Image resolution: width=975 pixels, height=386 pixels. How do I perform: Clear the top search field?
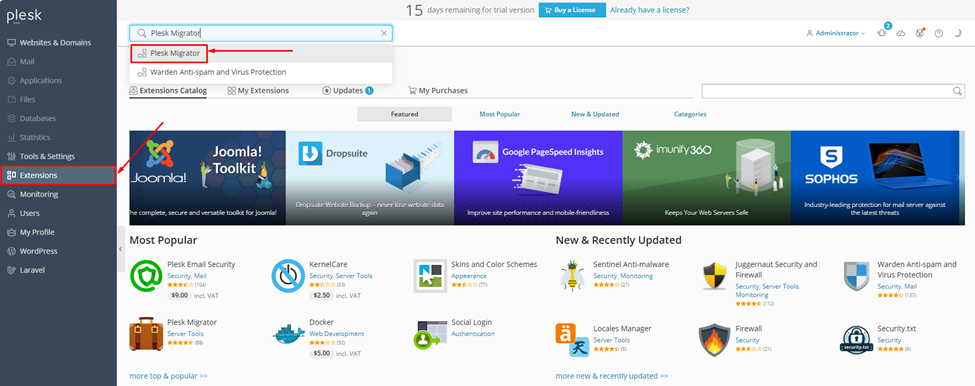click(x=384, y=34)
